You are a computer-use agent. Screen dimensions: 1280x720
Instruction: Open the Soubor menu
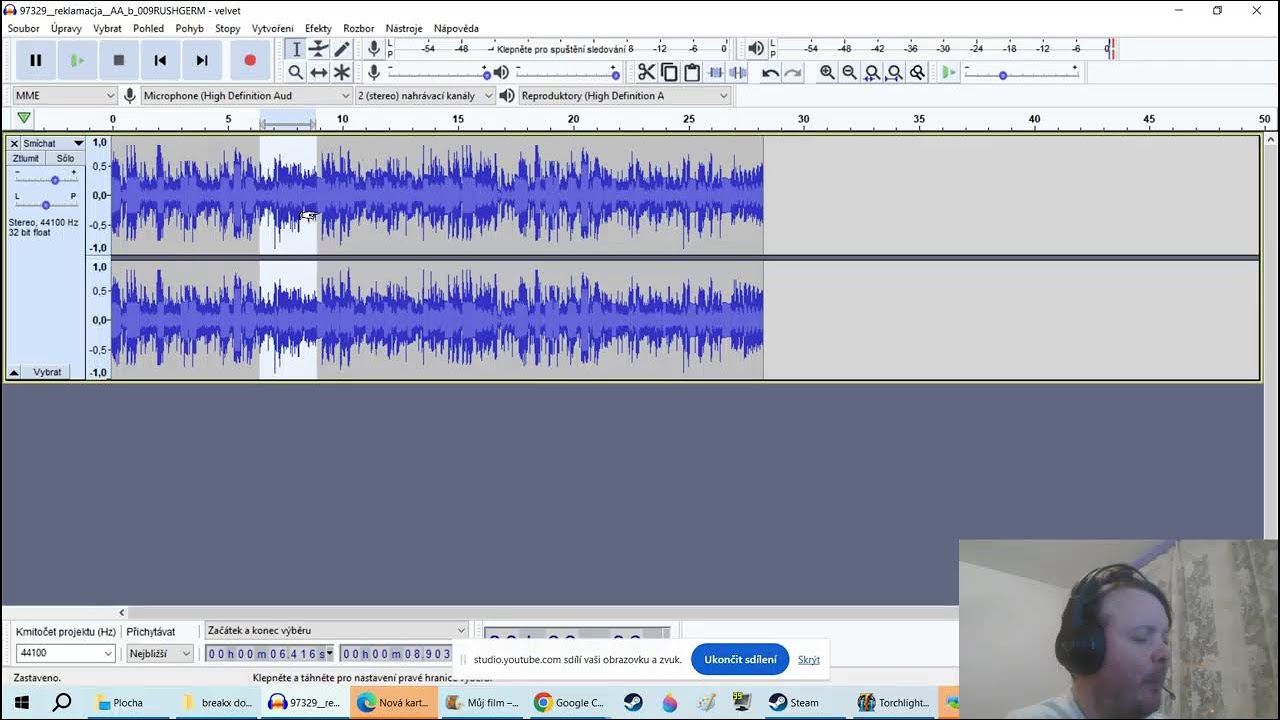click(x=24, y=28)
